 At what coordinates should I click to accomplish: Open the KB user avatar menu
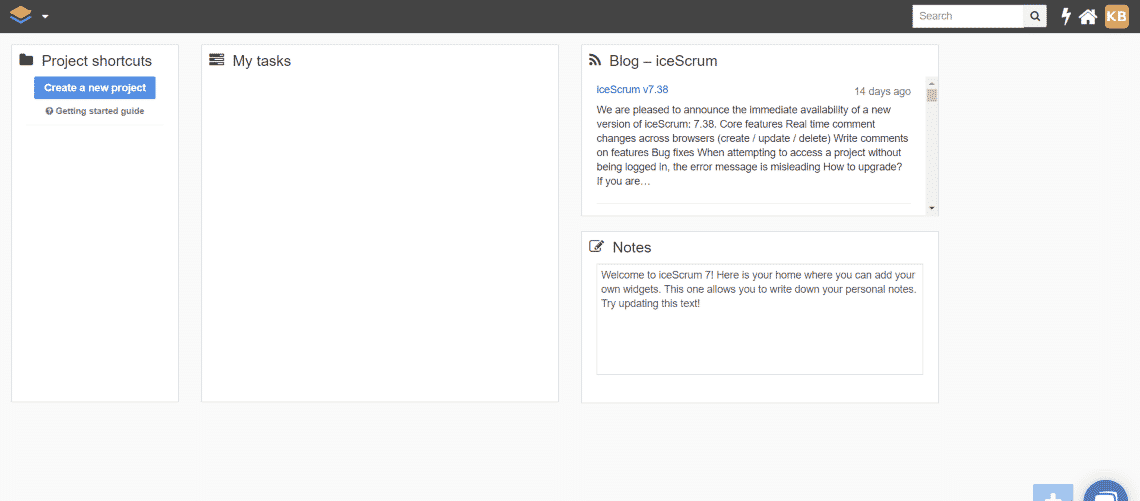point(1116,16)
